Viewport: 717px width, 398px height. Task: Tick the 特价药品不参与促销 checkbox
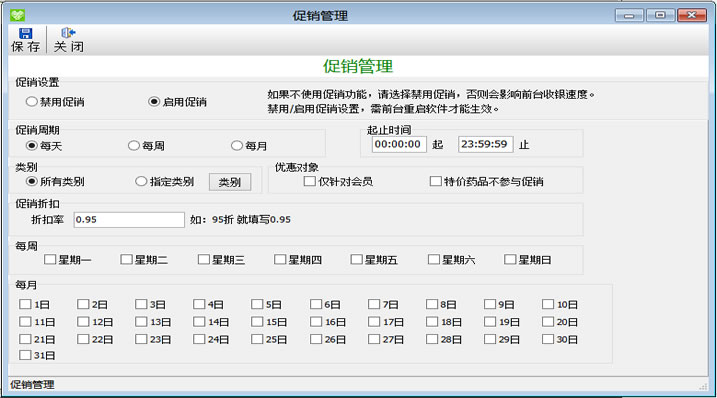click(x=435, y=181)
